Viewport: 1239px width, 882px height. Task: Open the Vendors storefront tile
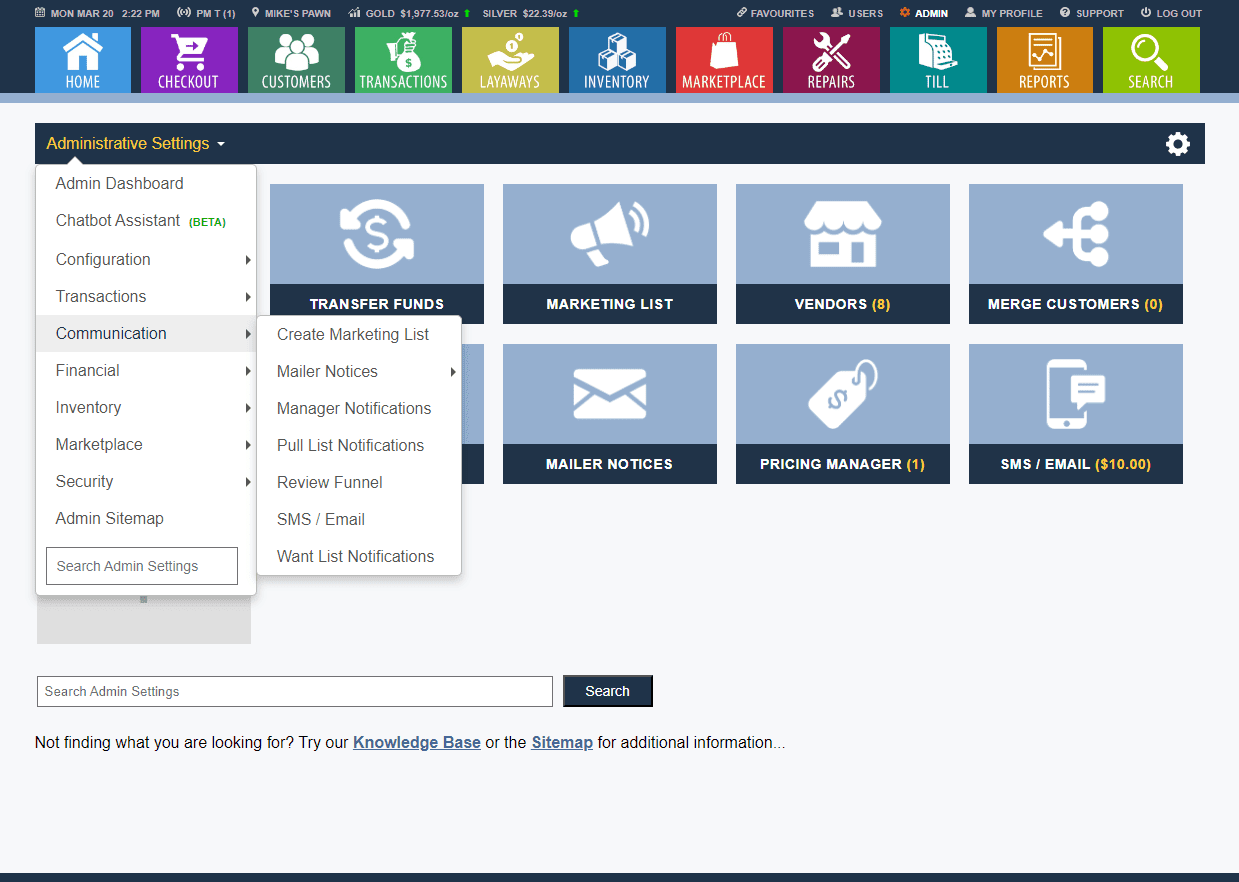(x=842, y=254)
